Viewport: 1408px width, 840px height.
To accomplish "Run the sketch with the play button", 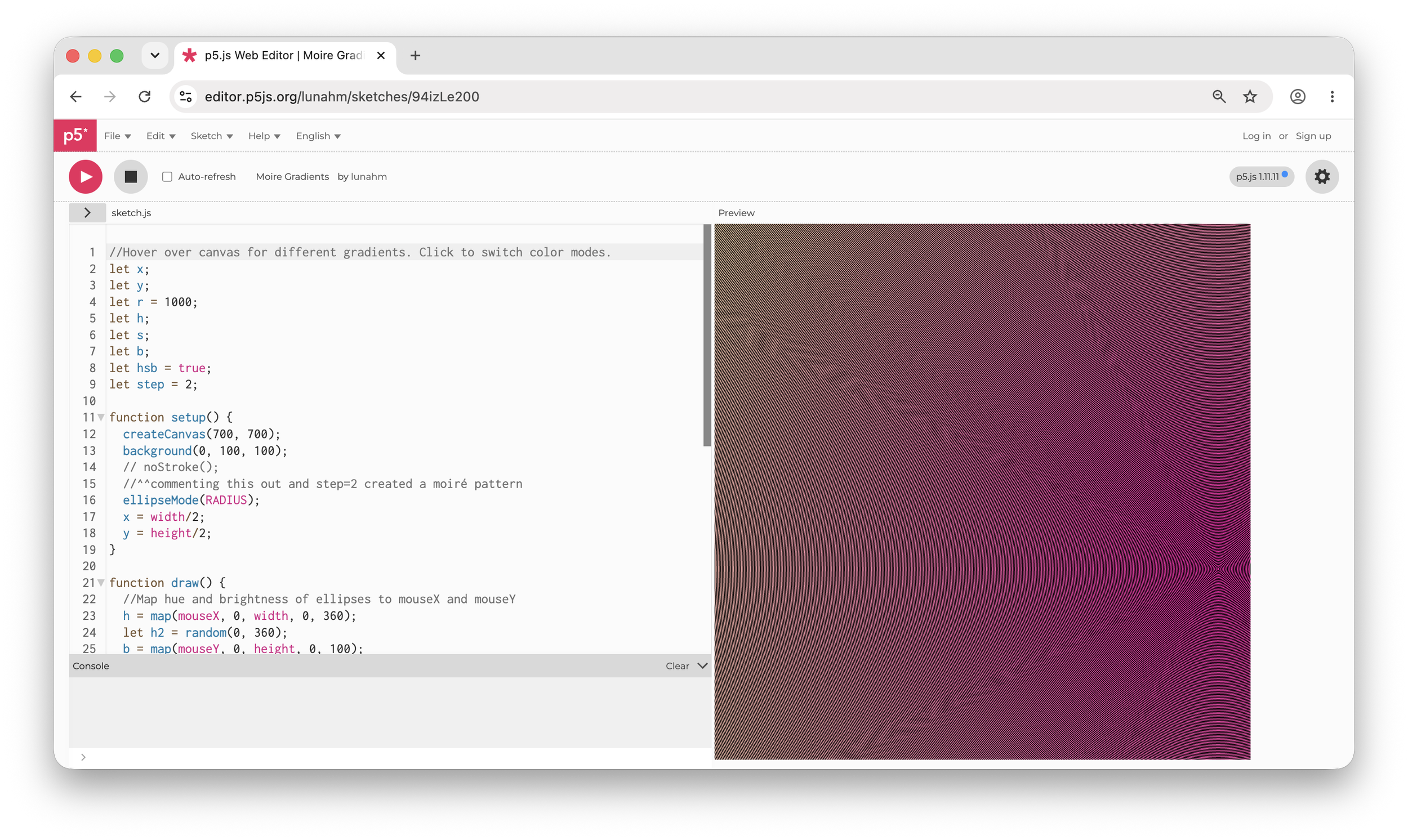I will 86,177.
